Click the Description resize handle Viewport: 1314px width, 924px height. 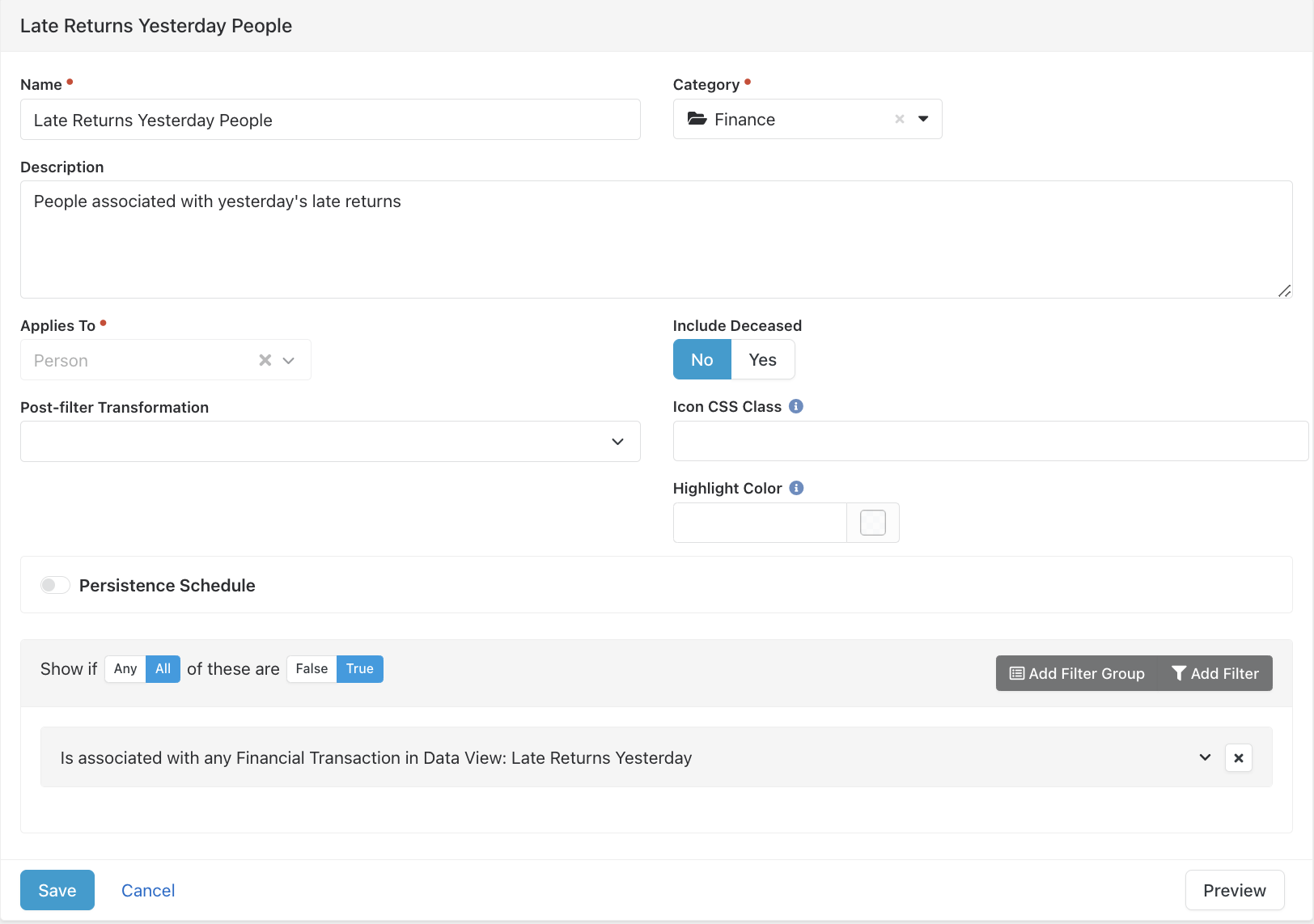coord(1284,290)
